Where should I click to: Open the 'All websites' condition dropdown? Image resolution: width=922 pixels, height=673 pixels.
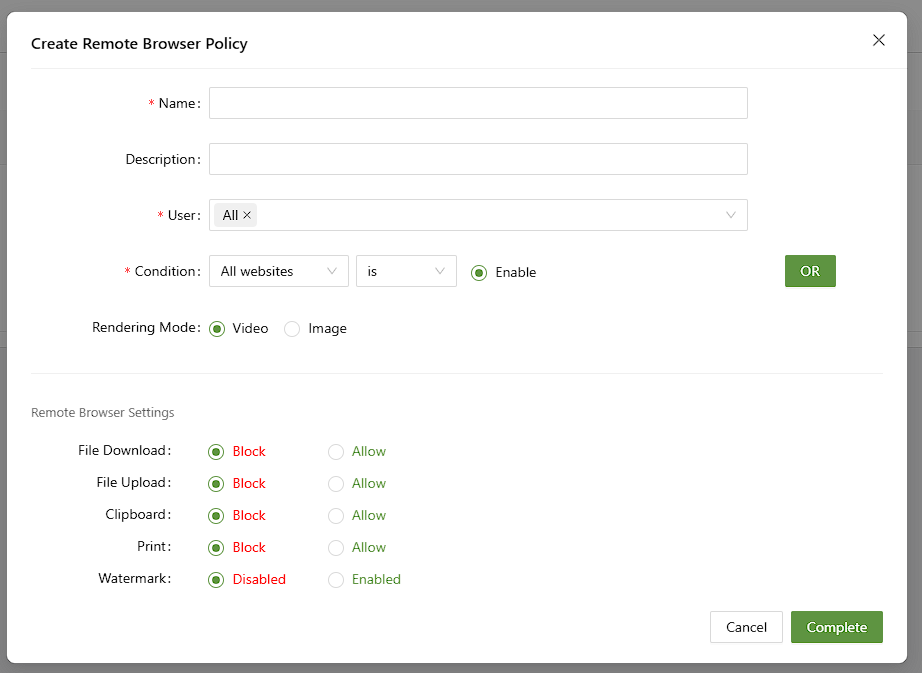point(278,271)
